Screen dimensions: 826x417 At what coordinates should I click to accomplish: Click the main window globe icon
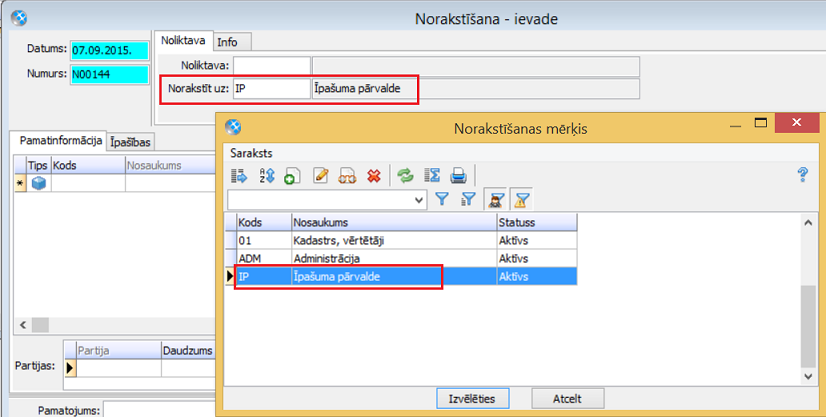pos(19,18)
